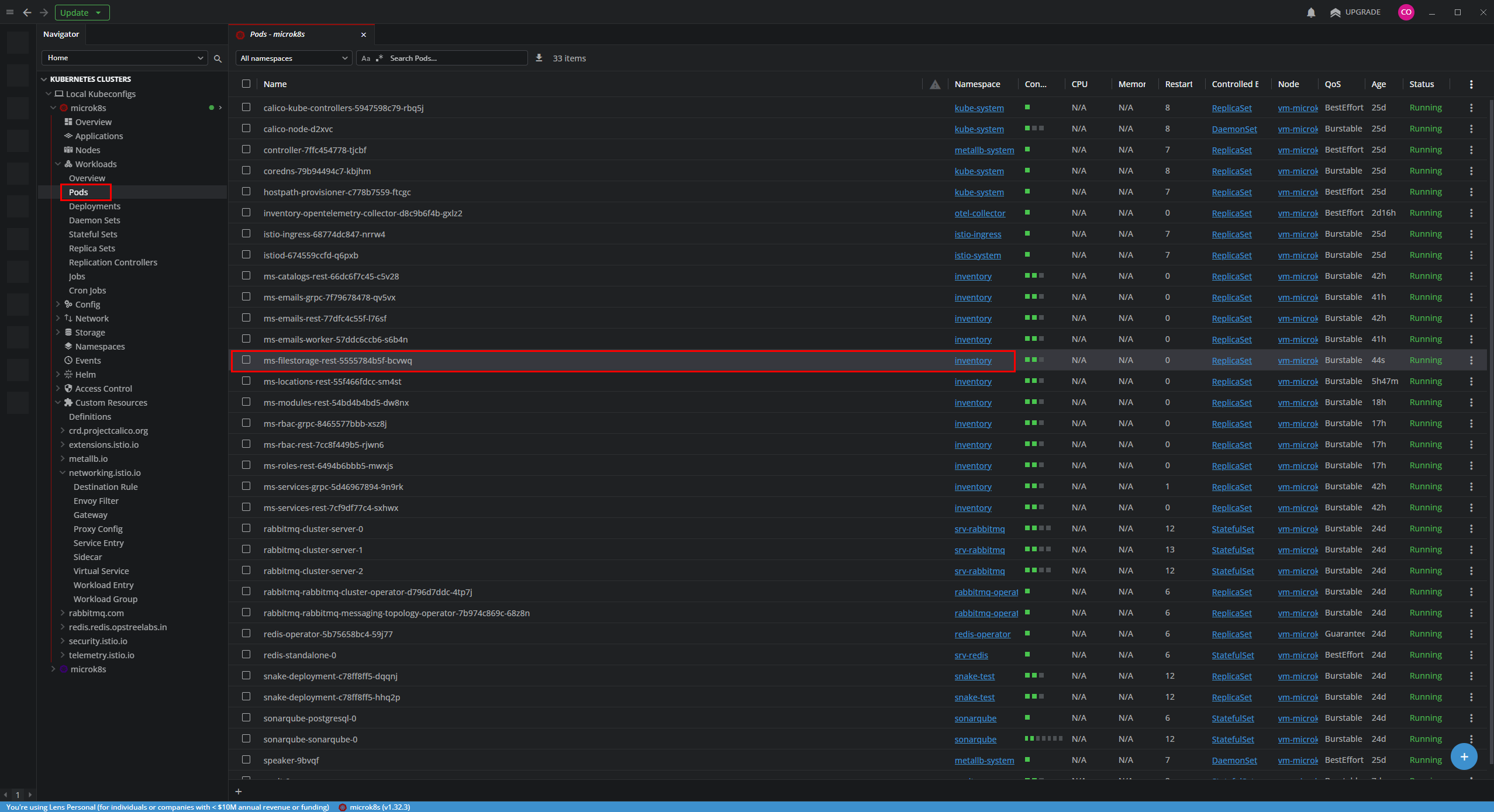Open the Home dropdown in Navigator

[x=125, y=58]
